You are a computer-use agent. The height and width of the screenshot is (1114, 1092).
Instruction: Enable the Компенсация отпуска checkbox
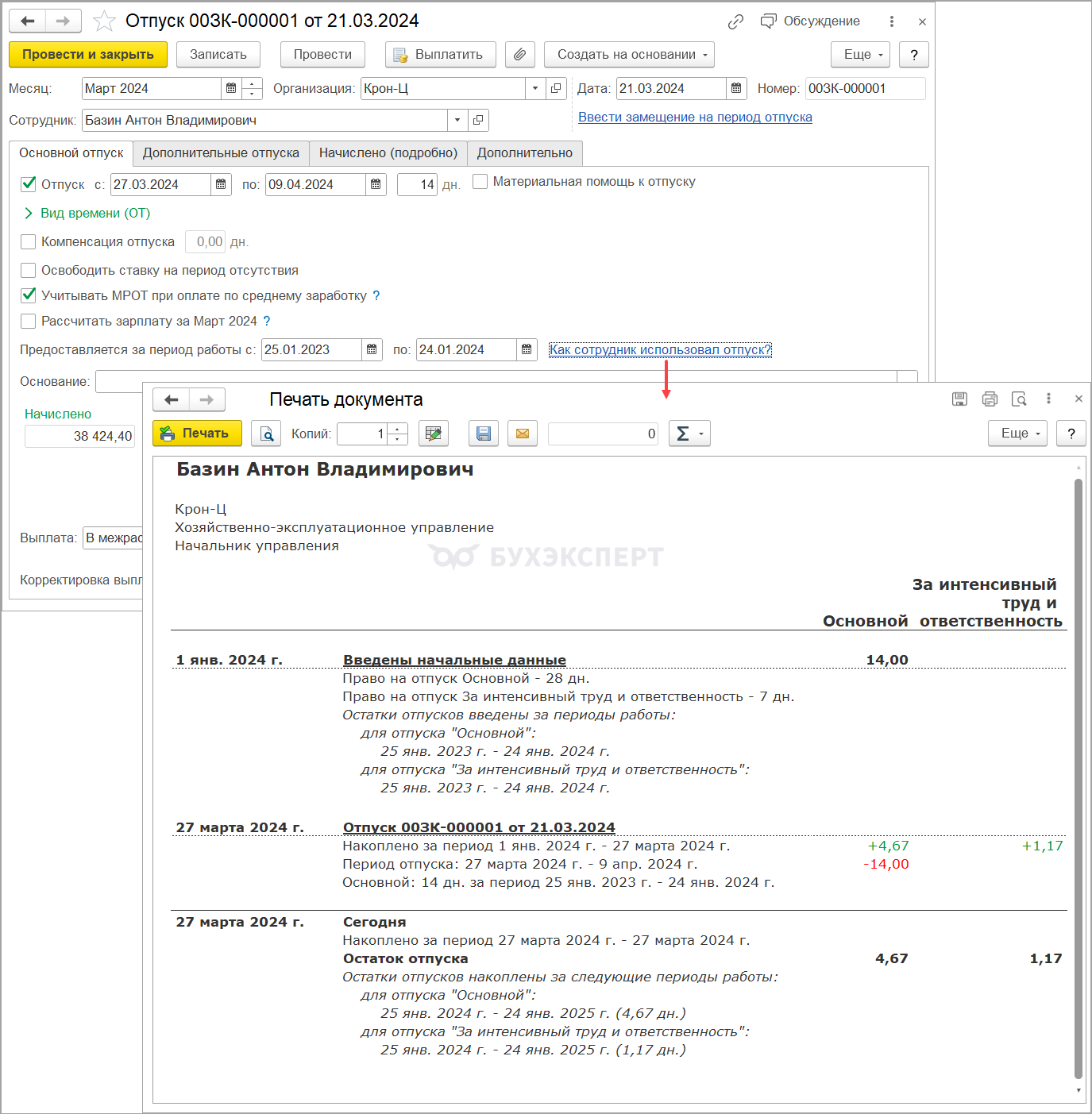29,241
